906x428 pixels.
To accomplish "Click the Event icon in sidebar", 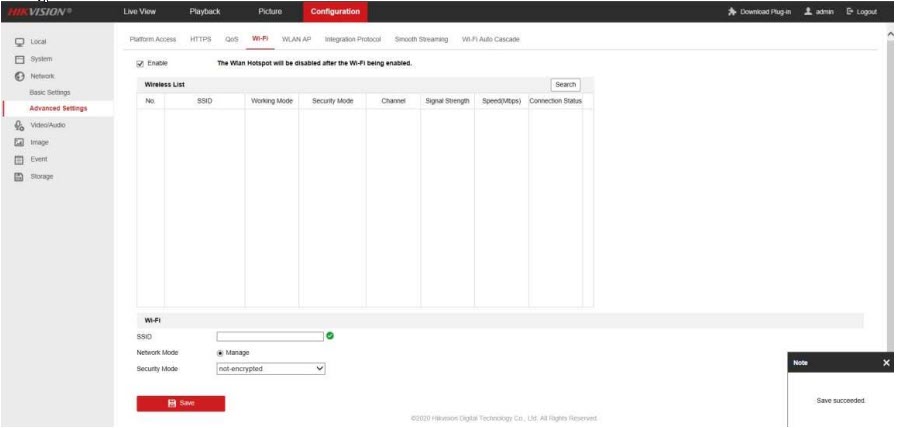I will [18, 159].
